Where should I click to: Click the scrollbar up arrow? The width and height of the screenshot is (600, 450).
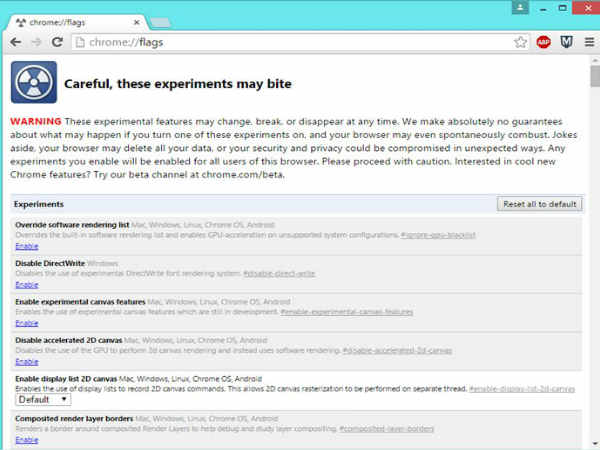(595, 60)
